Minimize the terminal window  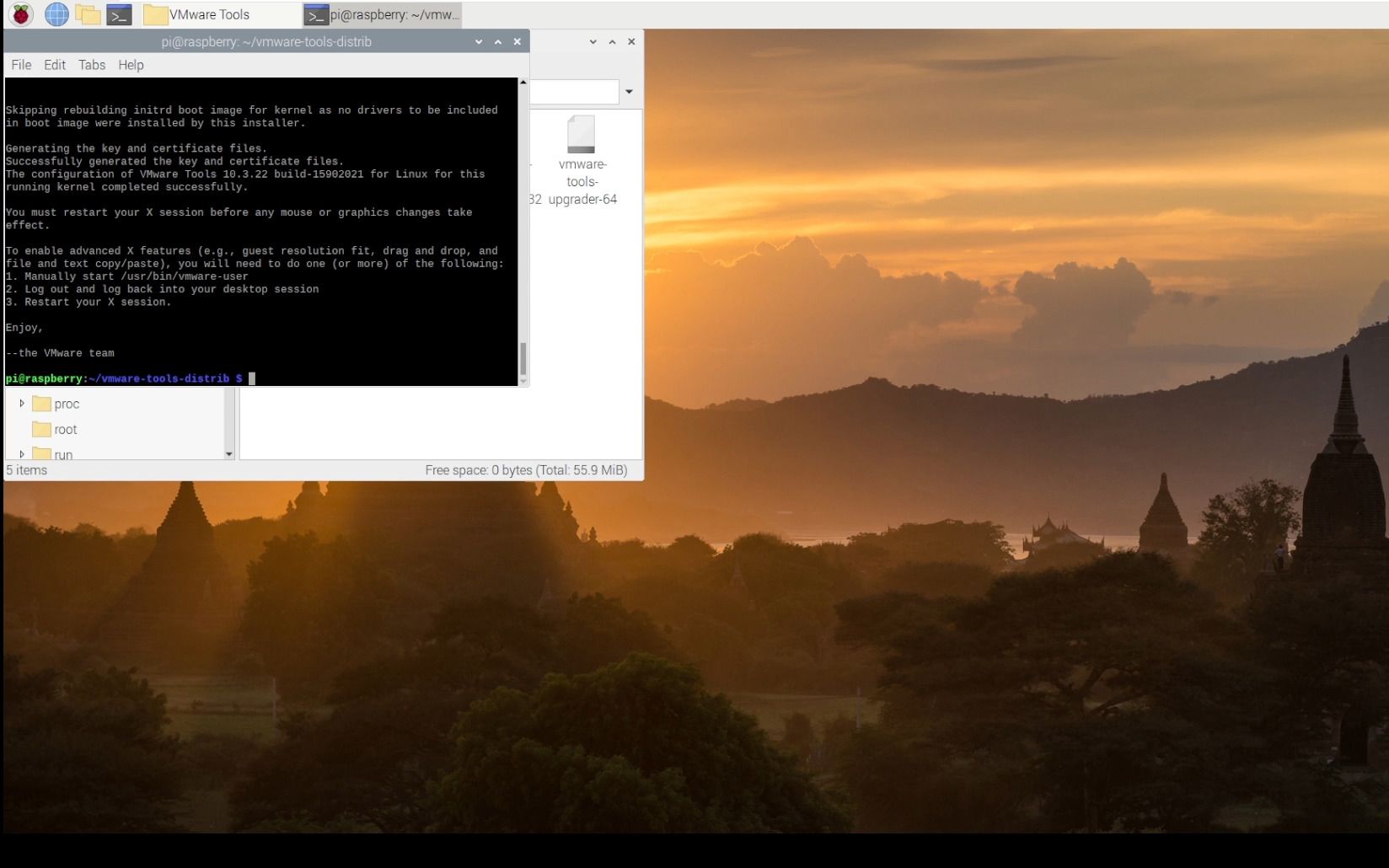pyautogui.click(x=479, y=41)
